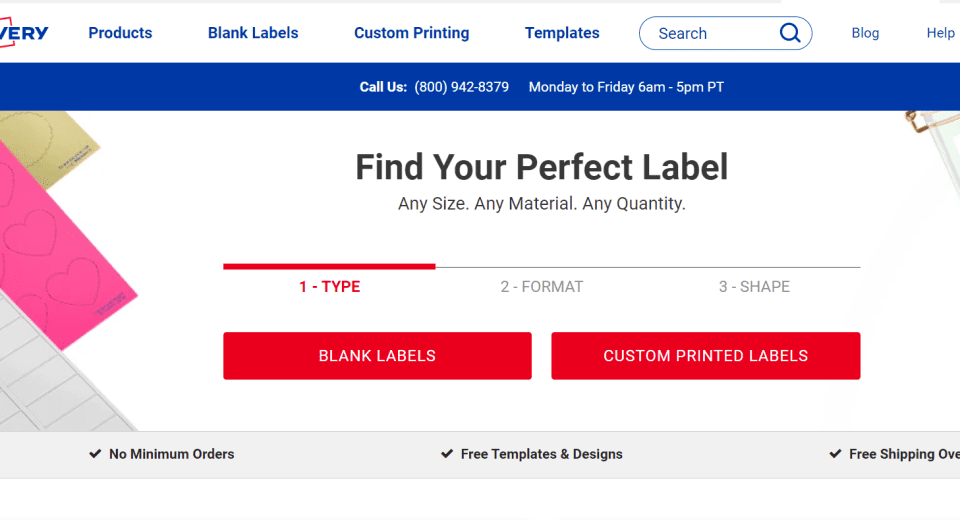
Task: Click the red step progress bar
Action: click(329, 267)
